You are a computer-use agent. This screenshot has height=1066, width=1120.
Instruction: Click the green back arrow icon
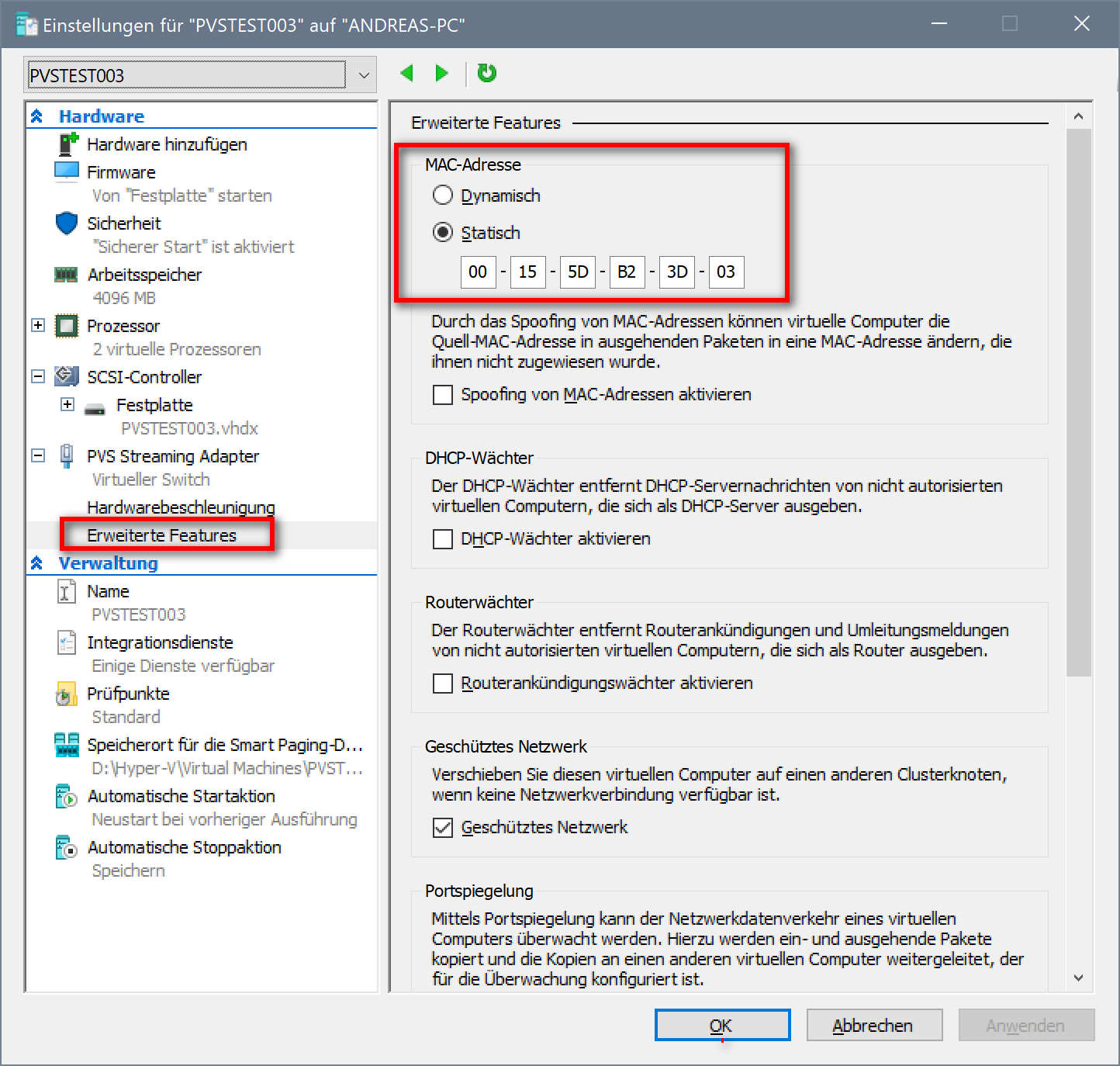(406, 74)
